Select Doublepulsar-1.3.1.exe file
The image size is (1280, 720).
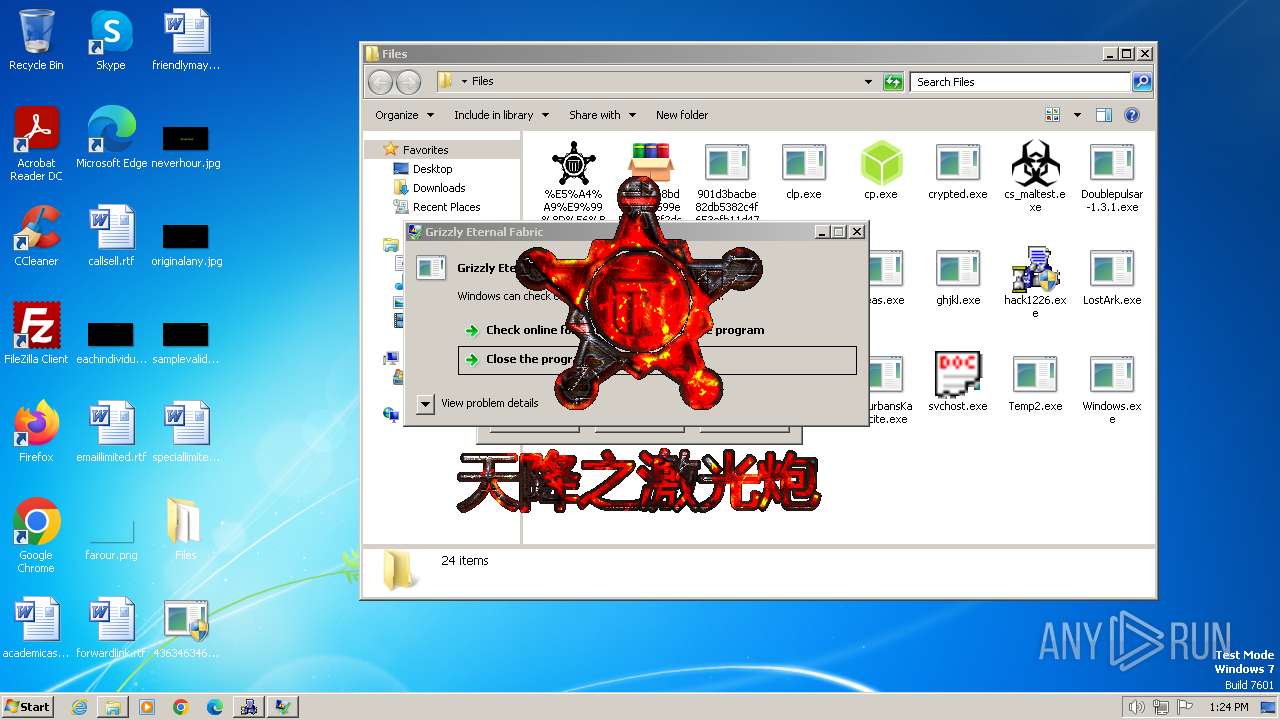click(x=1112, y=176)
